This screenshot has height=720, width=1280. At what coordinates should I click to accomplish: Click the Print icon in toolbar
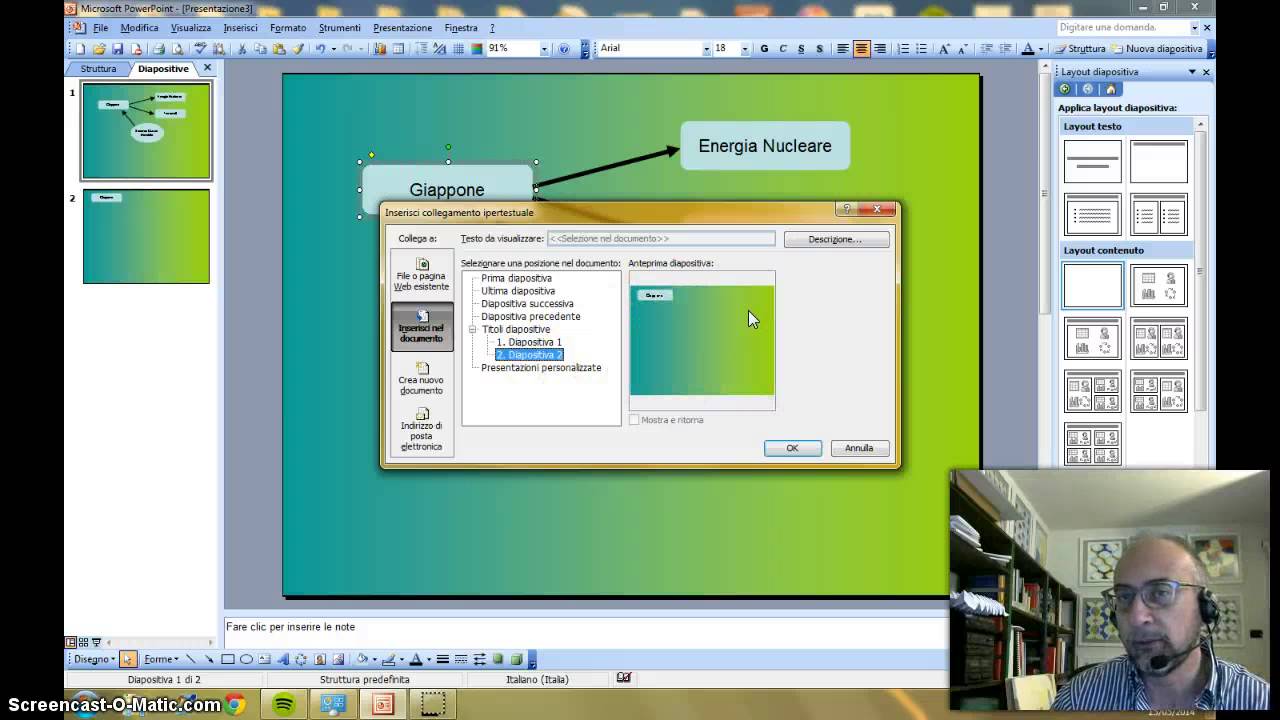(x=159, y=49)
